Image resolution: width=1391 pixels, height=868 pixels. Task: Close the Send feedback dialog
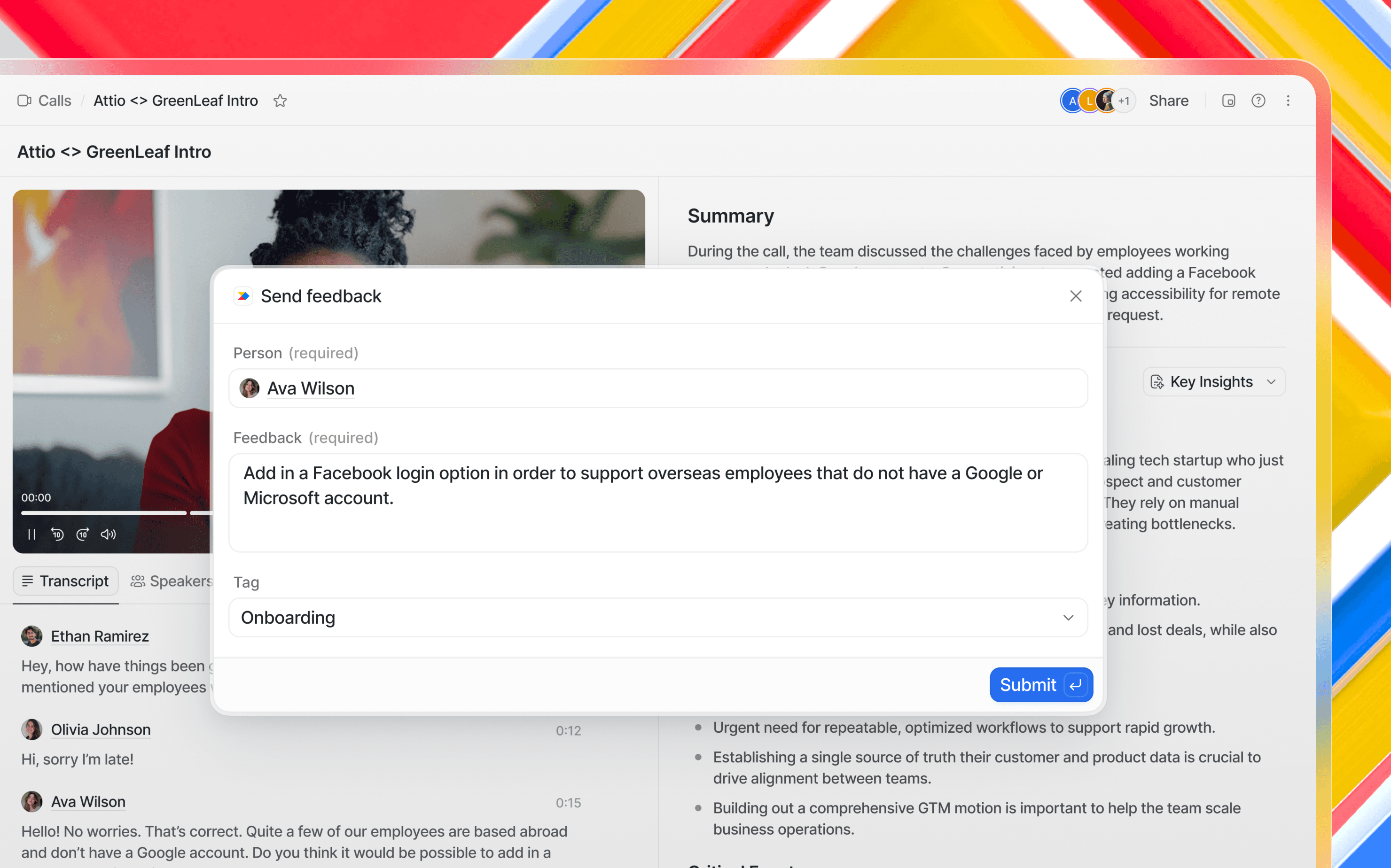1075,296
